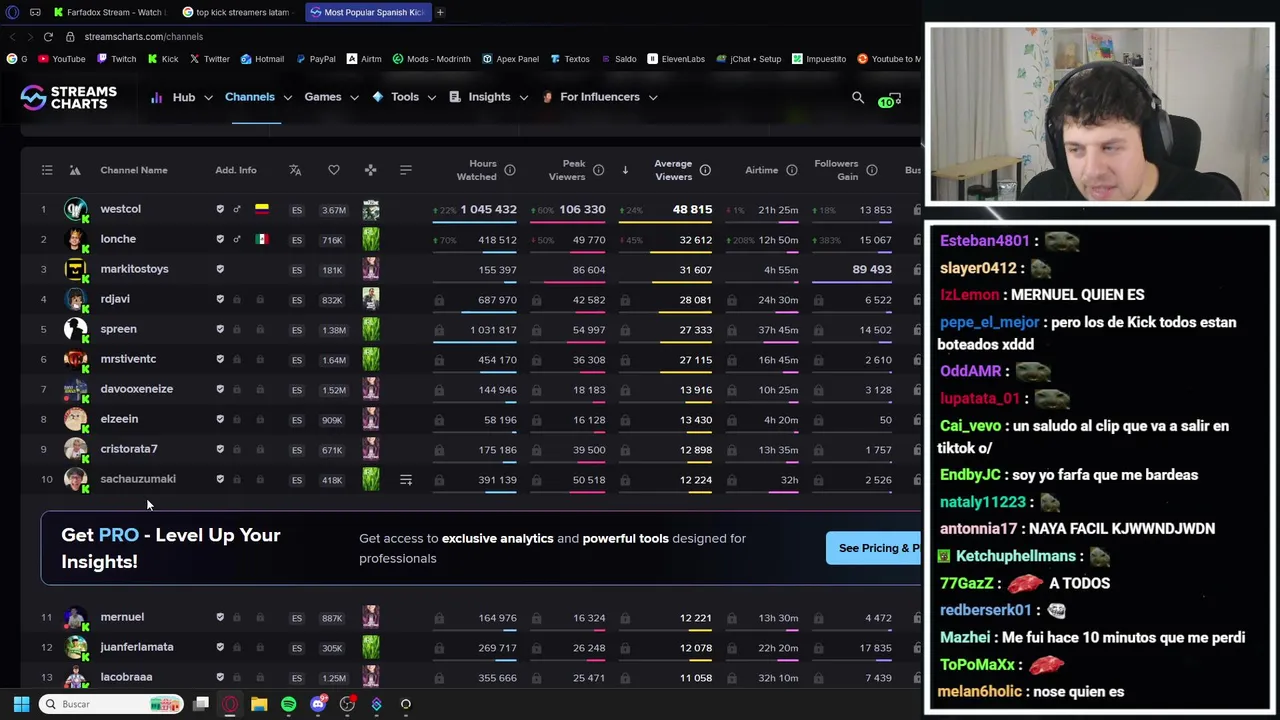
Task: Click the sachauzumaki row list icon
Action: [x=406, y=481]
